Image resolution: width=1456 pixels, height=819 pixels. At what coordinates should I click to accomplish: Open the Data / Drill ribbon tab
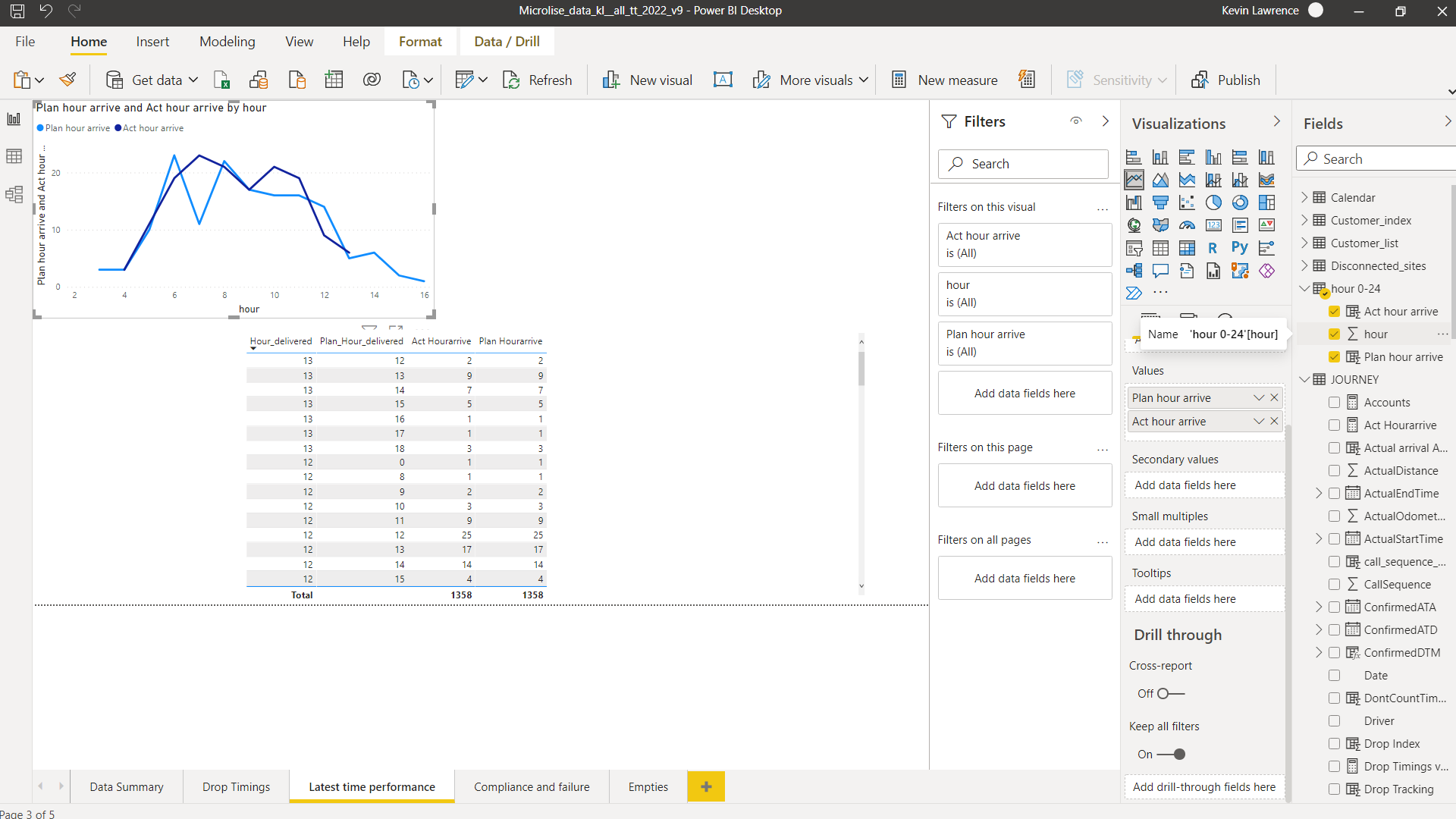tap(507, 42)
